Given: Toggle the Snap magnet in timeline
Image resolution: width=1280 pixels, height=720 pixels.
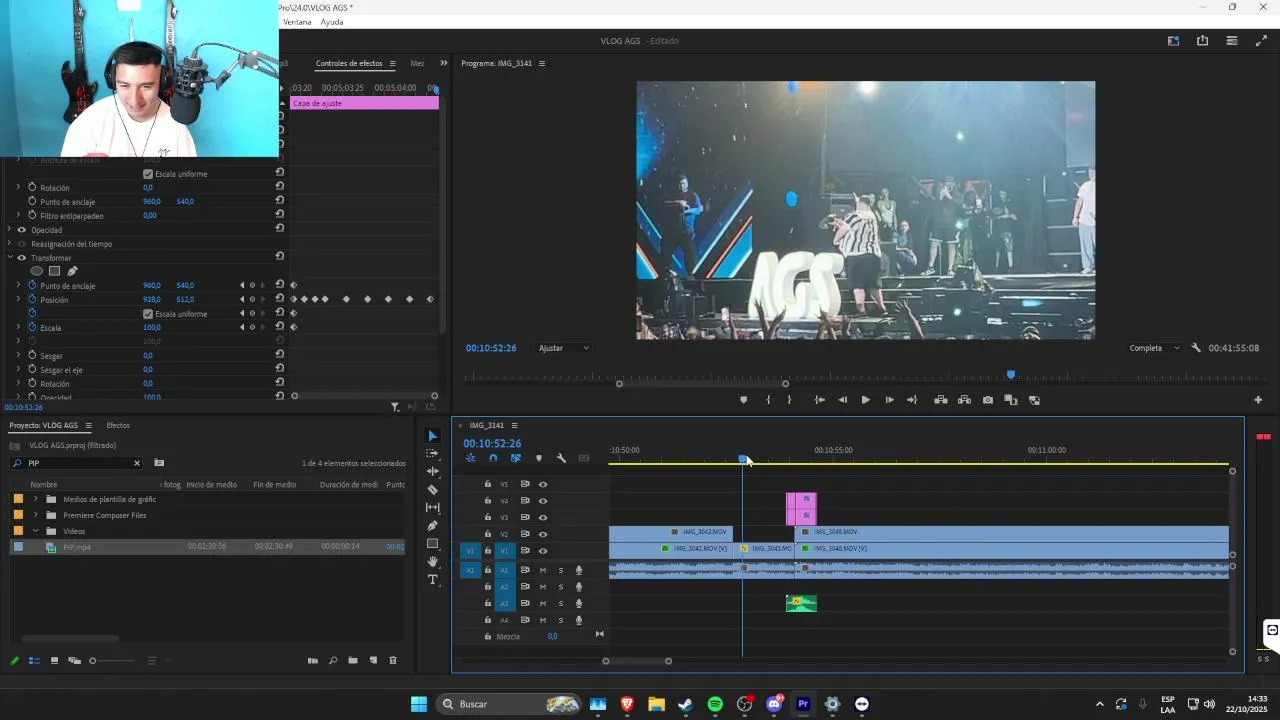Looking at the screenshot, I should [x=493, y=458].
